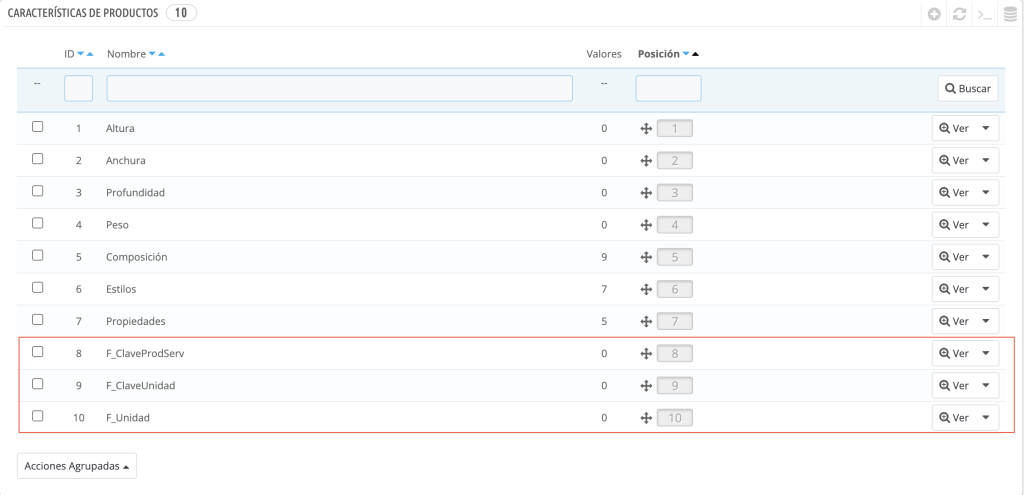The height and width of the screenshot is (495, 1024).
Task: Expand the actions dropdown for Peso
Action: tap(986, 225)
